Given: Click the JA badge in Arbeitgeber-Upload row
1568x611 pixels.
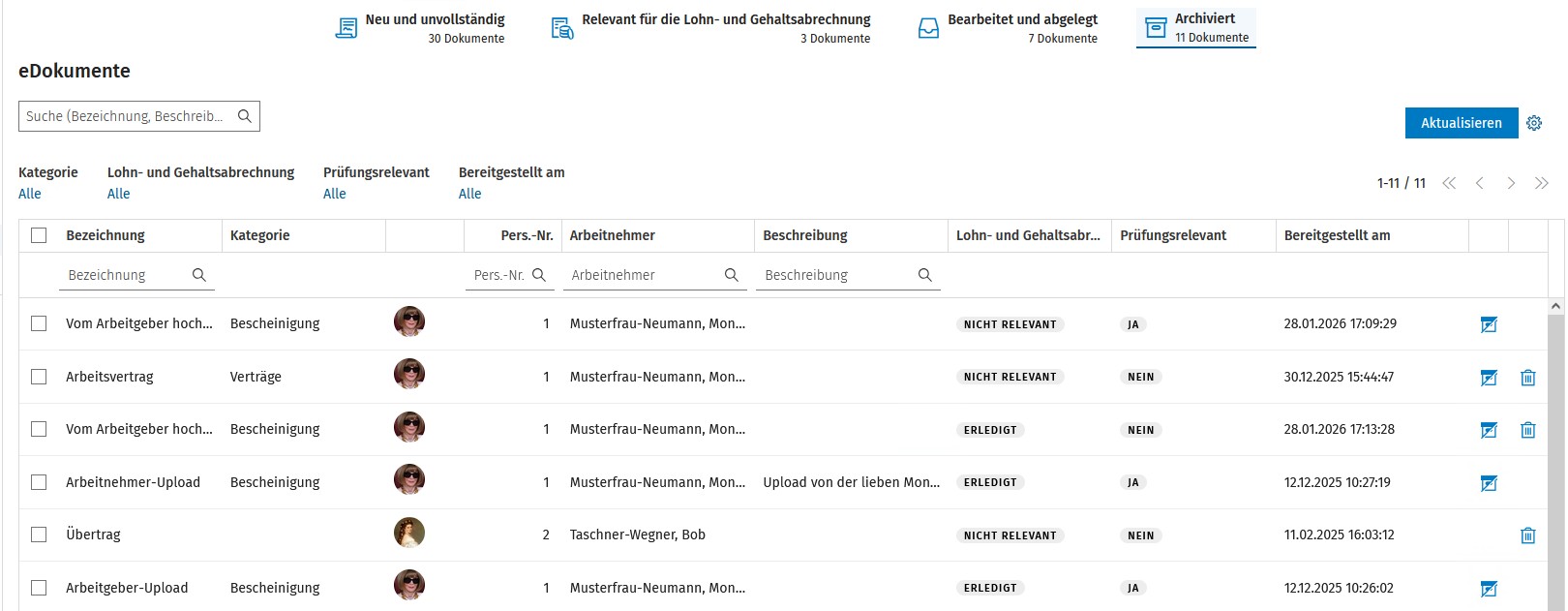Looking at the screenshot, I should point(1133,588).
